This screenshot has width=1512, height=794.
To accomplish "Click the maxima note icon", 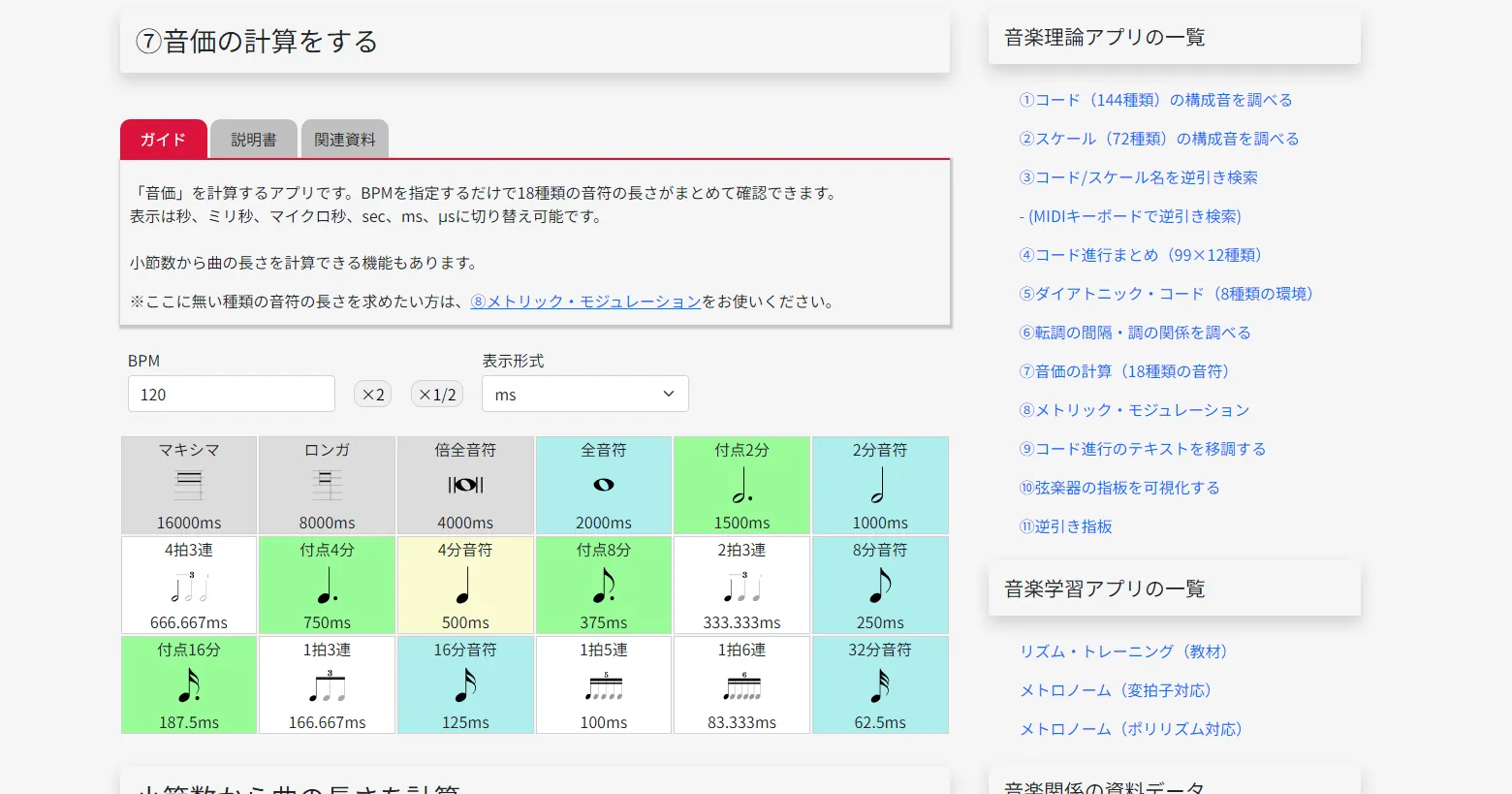I will coord(189,485).
